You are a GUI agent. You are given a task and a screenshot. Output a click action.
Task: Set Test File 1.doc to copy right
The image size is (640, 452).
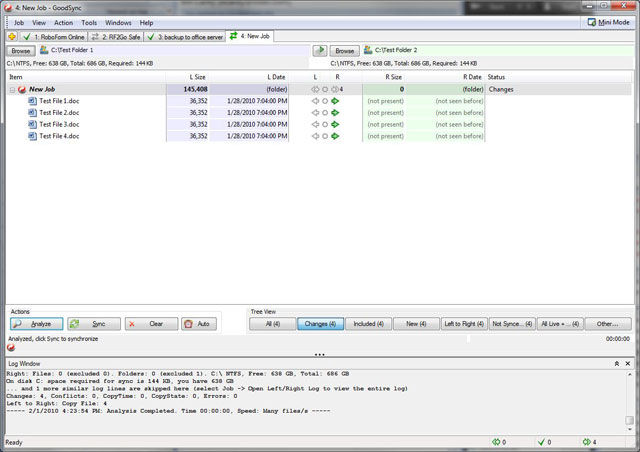tap(335, 101)
